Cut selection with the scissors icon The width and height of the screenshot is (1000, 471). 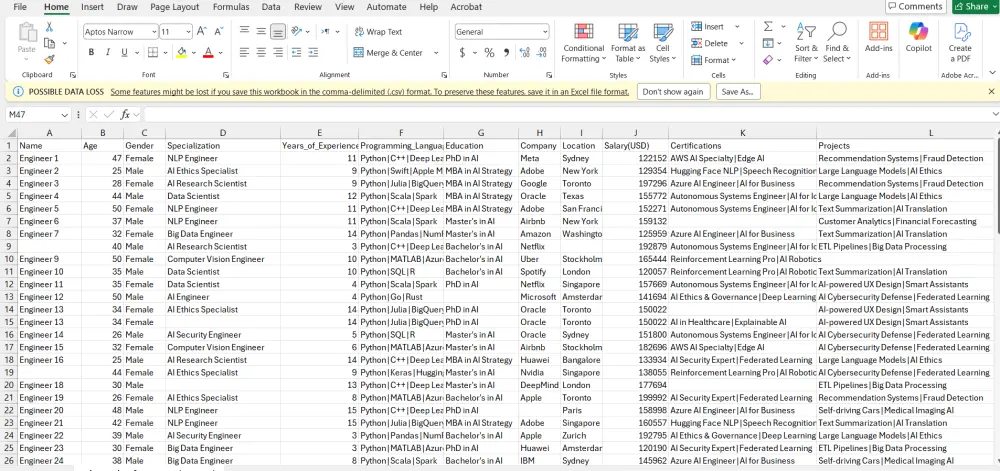(x=49, y=27)
